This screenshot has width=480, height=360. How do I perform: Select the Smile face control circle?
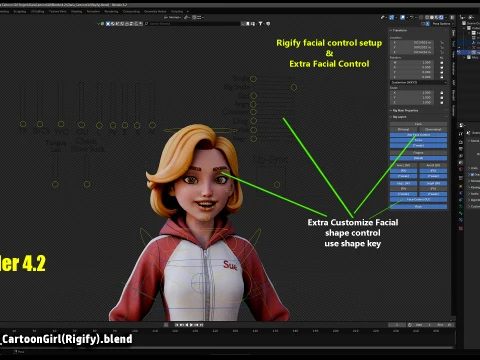point(253,79)
